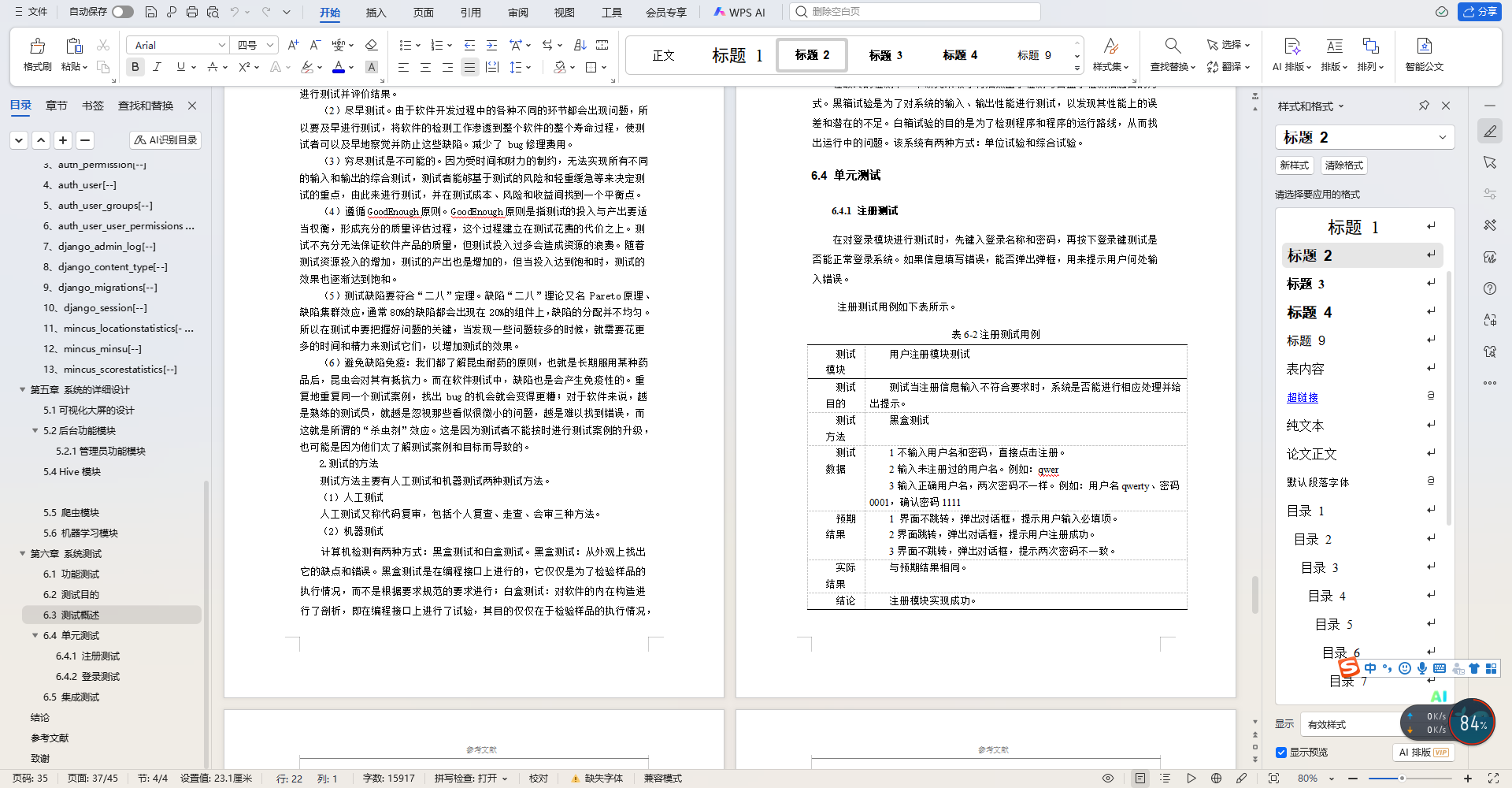The height and width of the screenshot is (788, 1512).
Task: Toggle Bold formatting
Action: pyautogui.click(x=135, y=67)
